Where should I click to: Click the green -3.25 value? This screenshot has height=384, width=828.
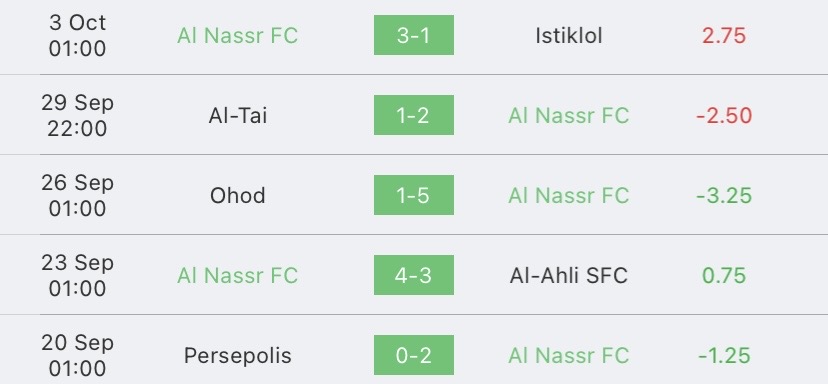(x=724, y=195)
